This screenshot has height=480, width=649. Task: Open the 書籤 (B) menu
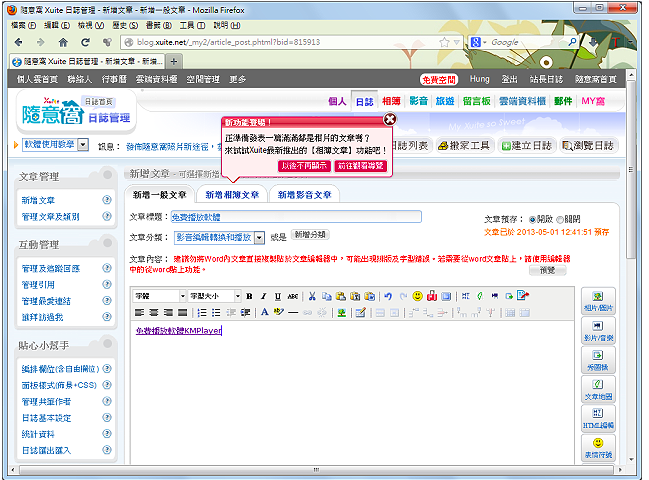coord(159,25)
